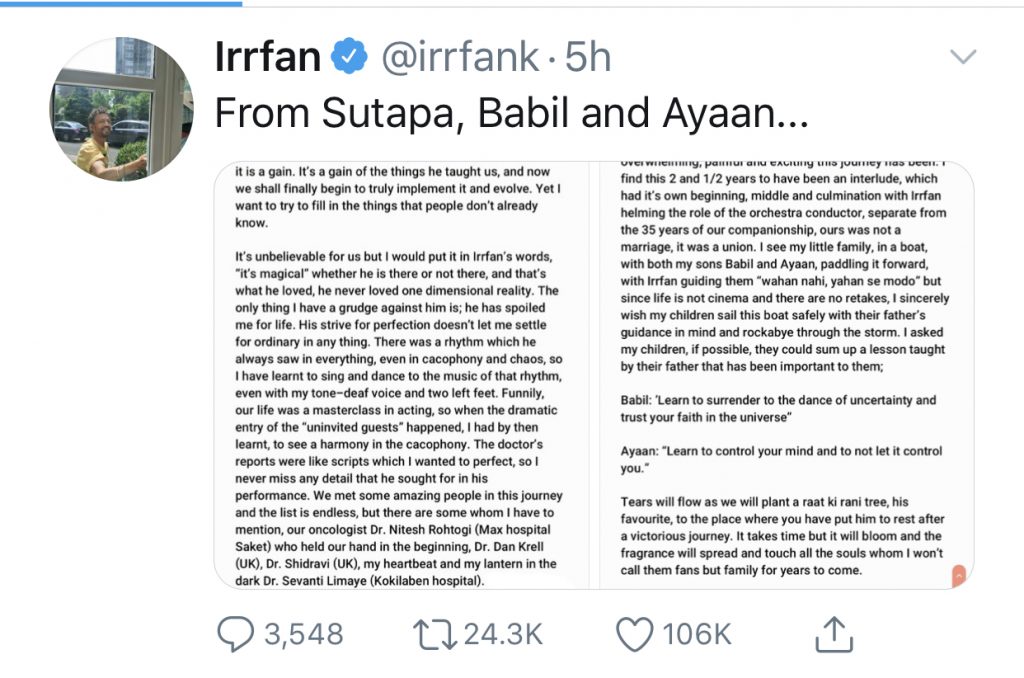Click the 24.3K retweet count

click(503, 634)
